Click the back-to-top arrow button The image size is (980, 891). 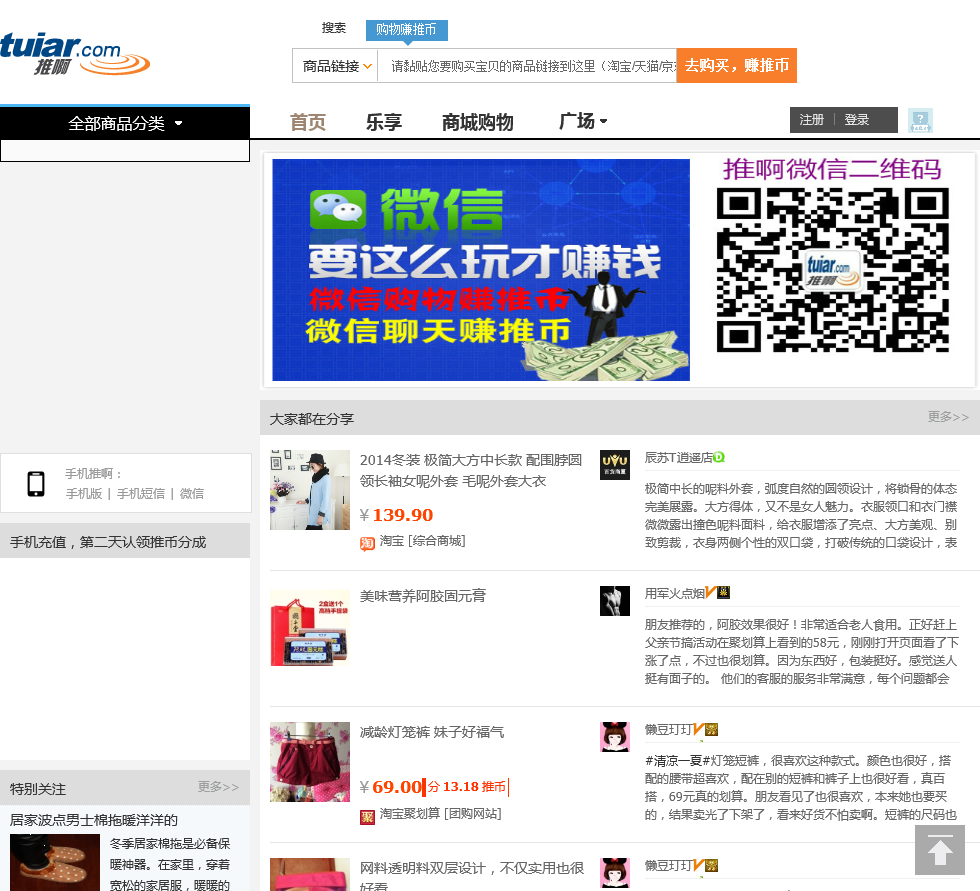[x=939, y=850]
